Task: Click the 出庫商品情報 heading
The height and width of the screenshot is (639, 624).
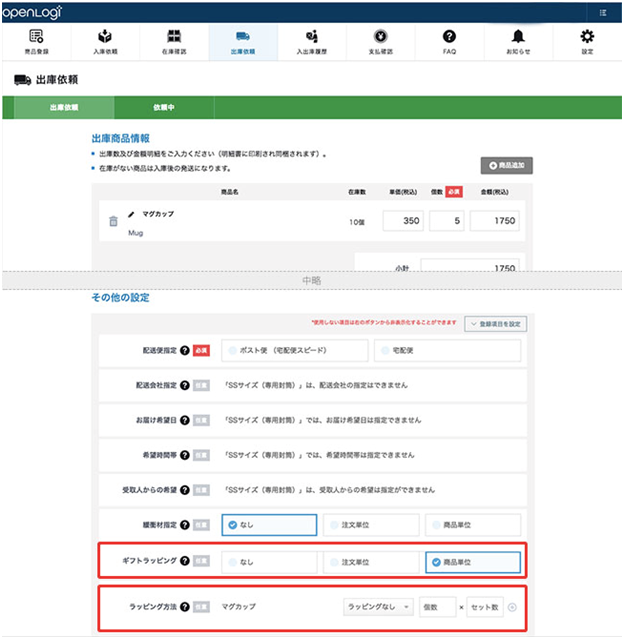Action: pyautogui.click(x=121, y=139)
